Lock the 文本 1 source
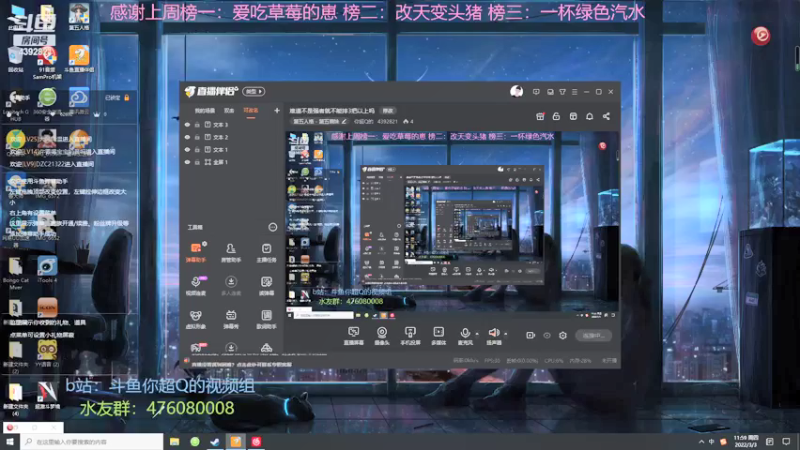 [x=197, y=149]
